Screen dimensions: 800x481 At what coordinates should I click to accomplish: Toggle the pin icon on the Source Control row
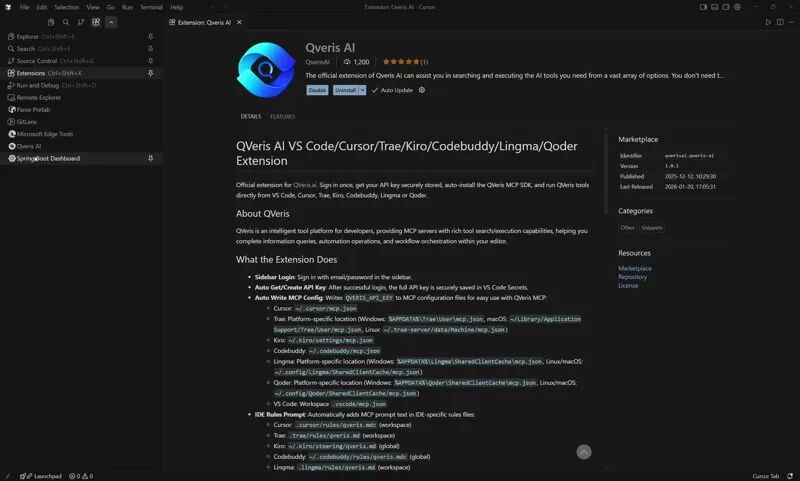pyautogui.click(x=151, y=61)
